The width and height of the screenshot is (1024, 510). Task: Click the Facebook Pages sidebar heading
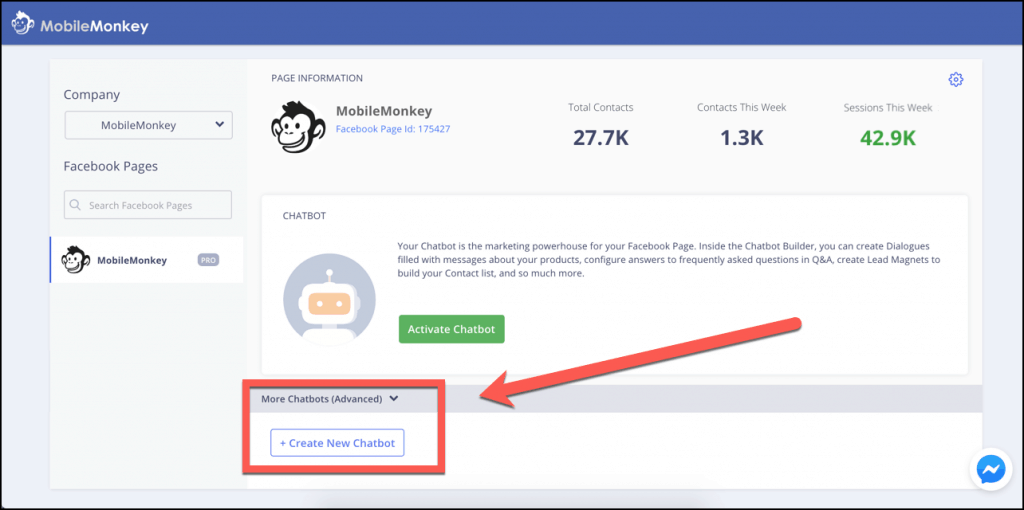click(x=110, y=167)
